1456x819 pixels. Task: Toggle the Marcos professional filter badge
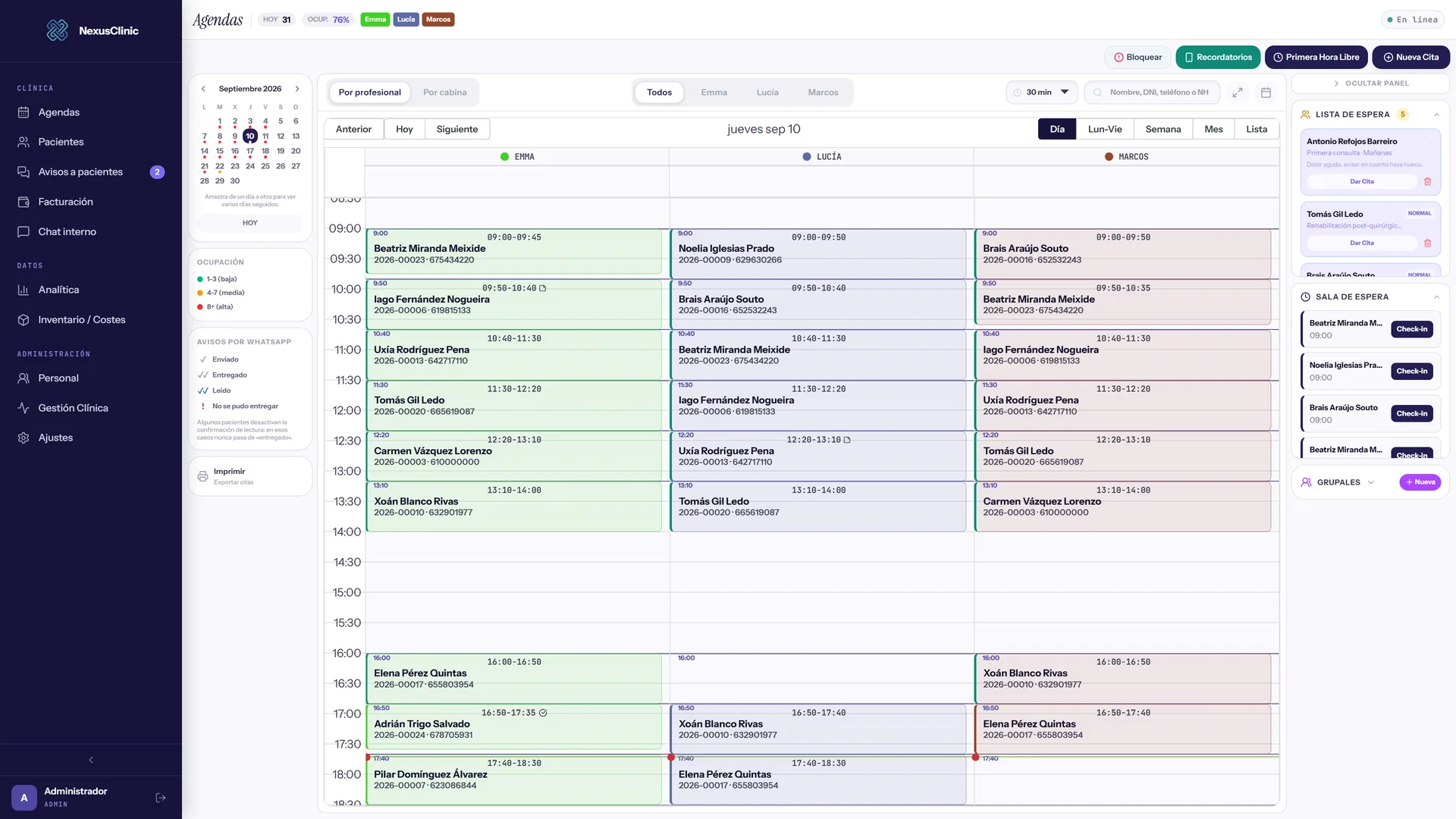[438, 20]
